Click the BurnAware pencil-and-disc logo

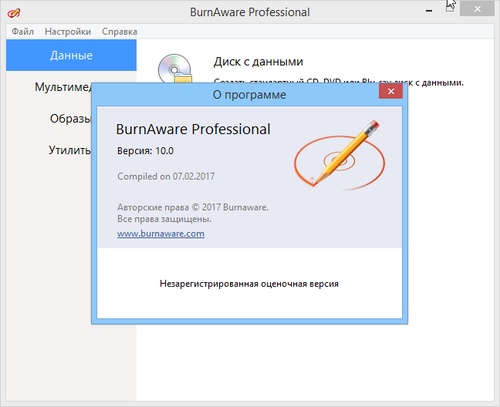pos(339,155)
